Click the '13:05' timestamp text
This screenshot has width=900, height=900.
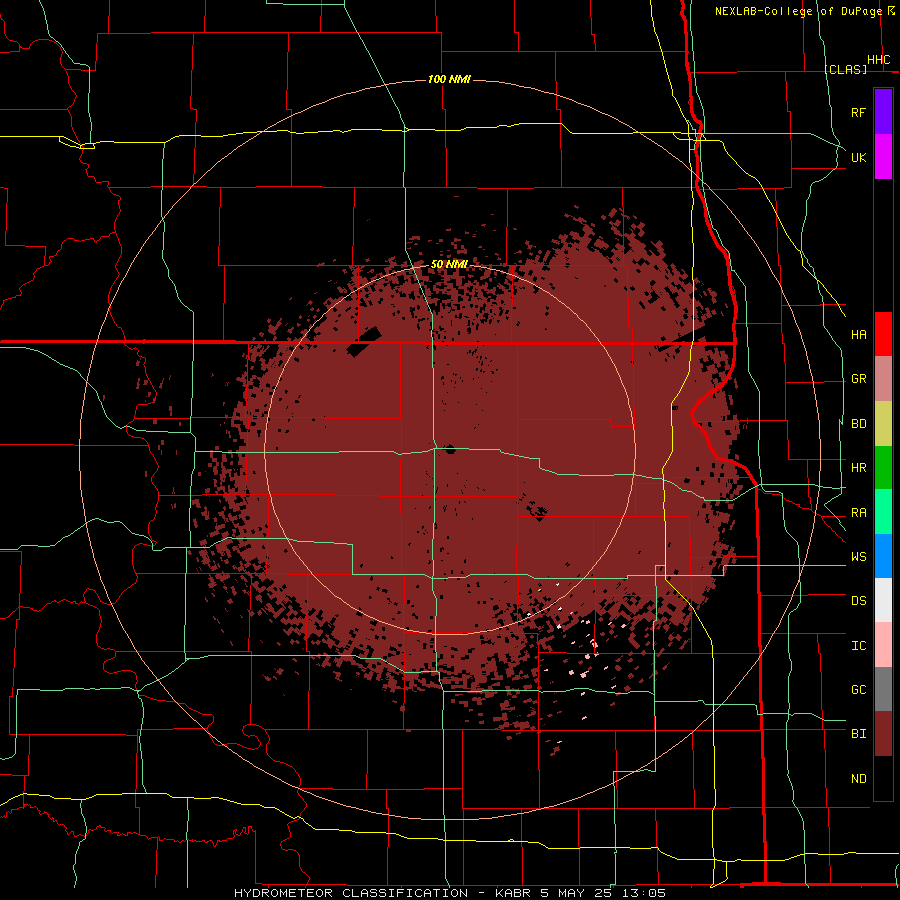[646, 893]
